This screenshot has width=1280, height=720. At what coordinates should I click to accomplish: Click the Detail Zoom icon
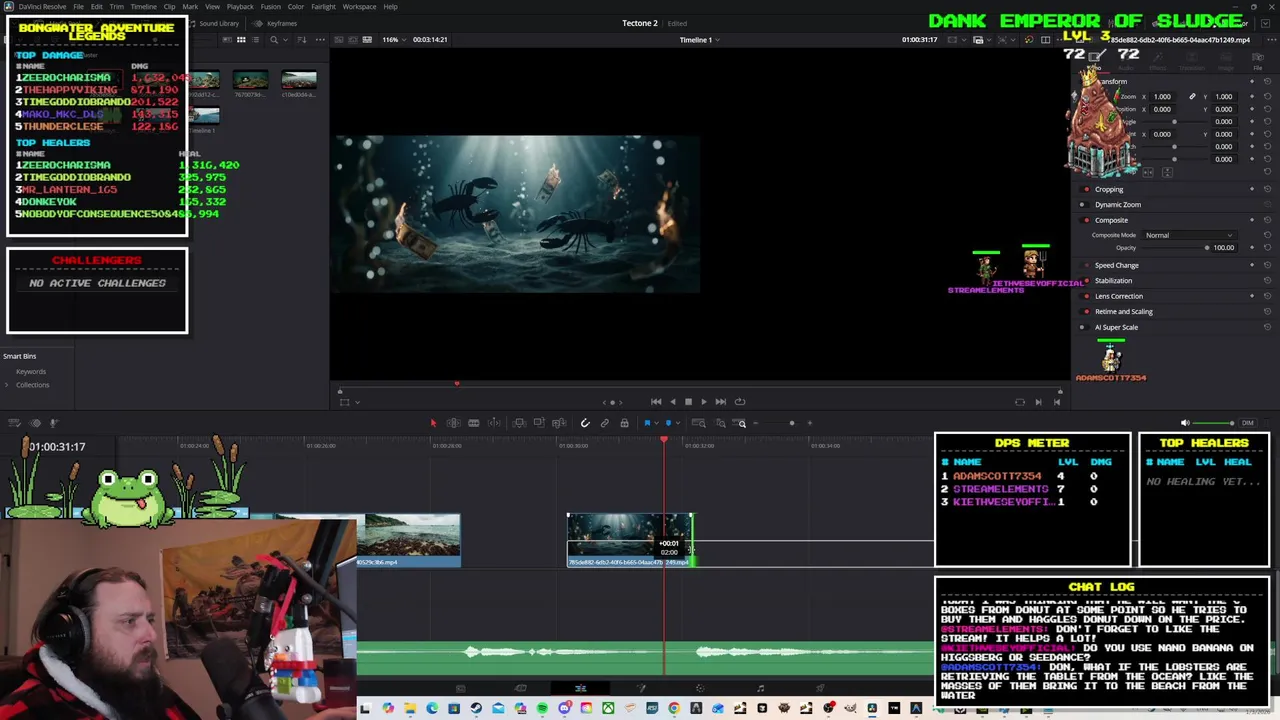pyautogui.click(x=720, y=423)
